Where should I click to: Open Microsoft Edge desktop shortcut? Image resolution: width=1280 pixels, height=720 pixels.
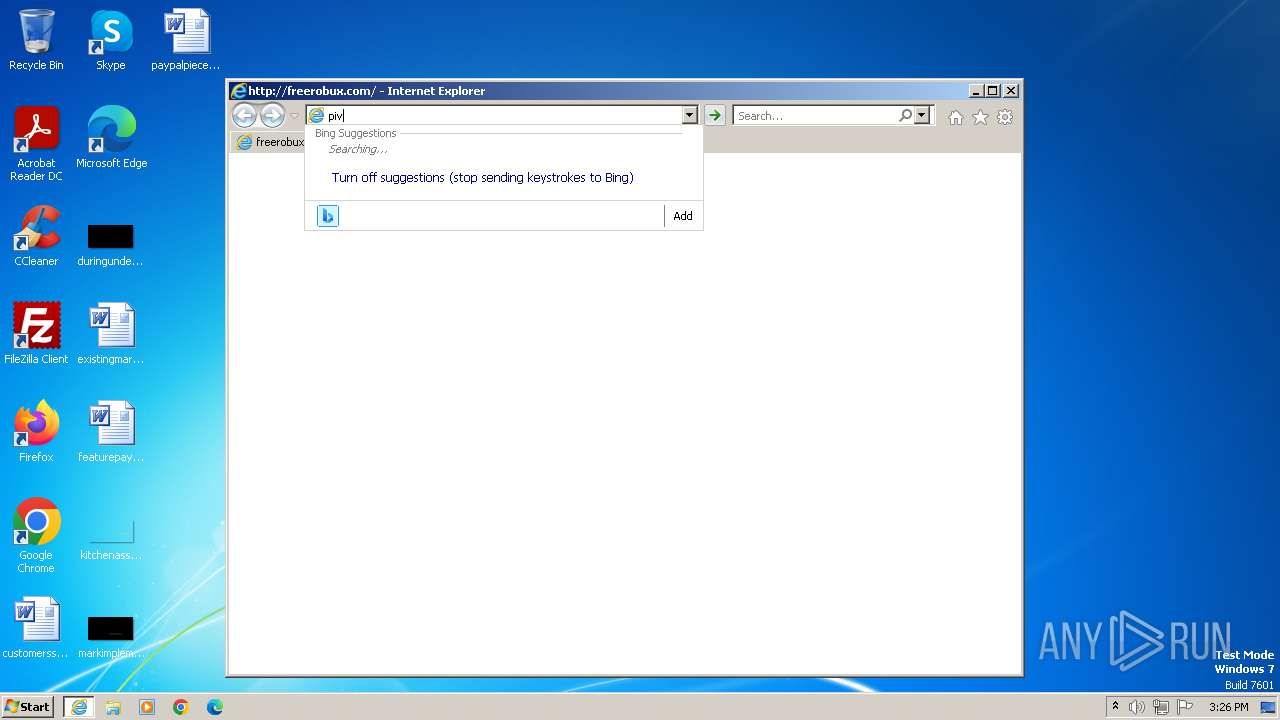tap(111, 138)
